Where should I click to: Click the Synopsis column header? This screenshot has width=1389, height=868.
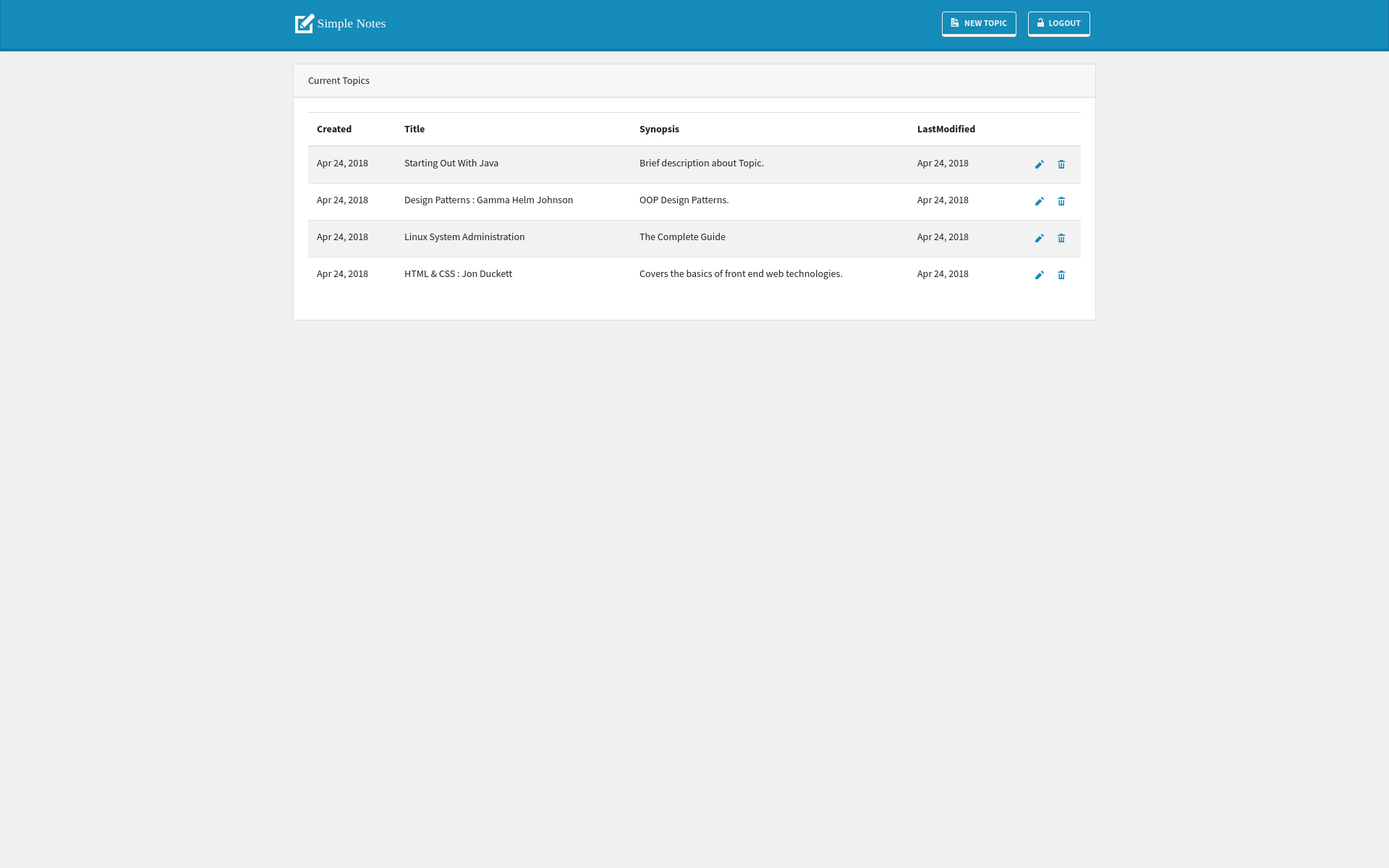tap(658, 129)
